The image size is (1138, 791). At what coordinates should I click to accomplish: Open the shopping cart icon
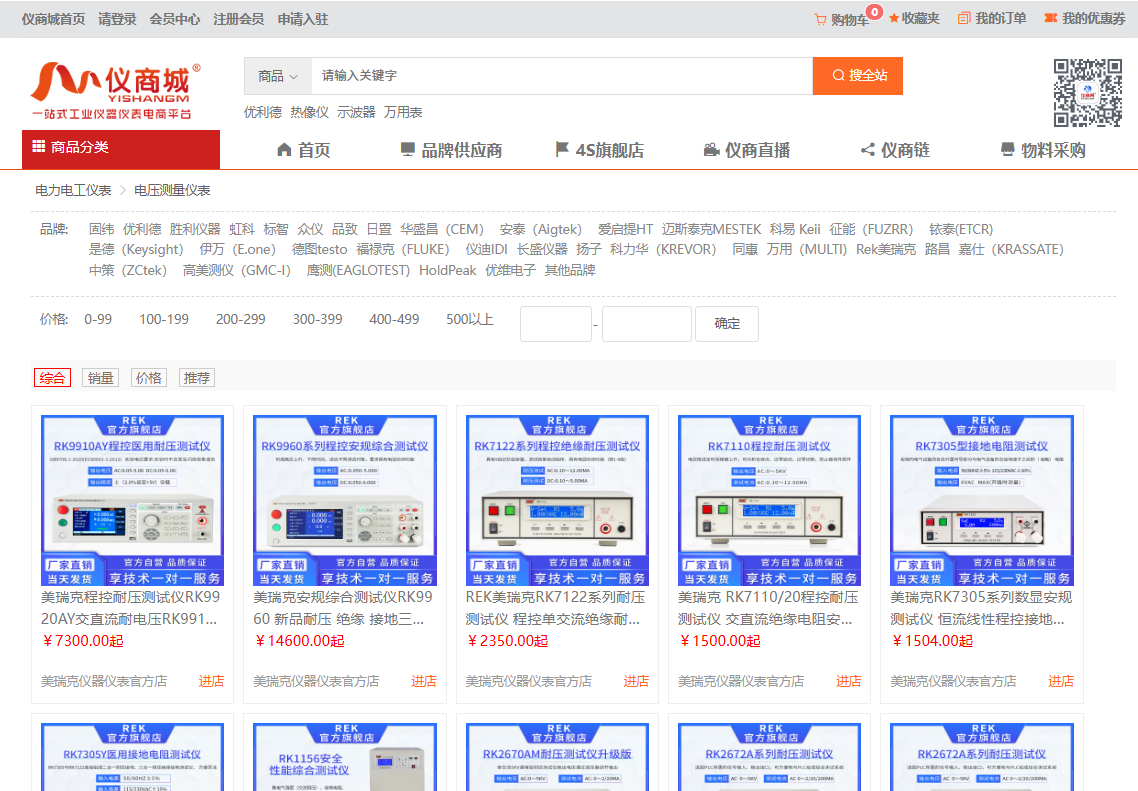(x=820, y=19)
